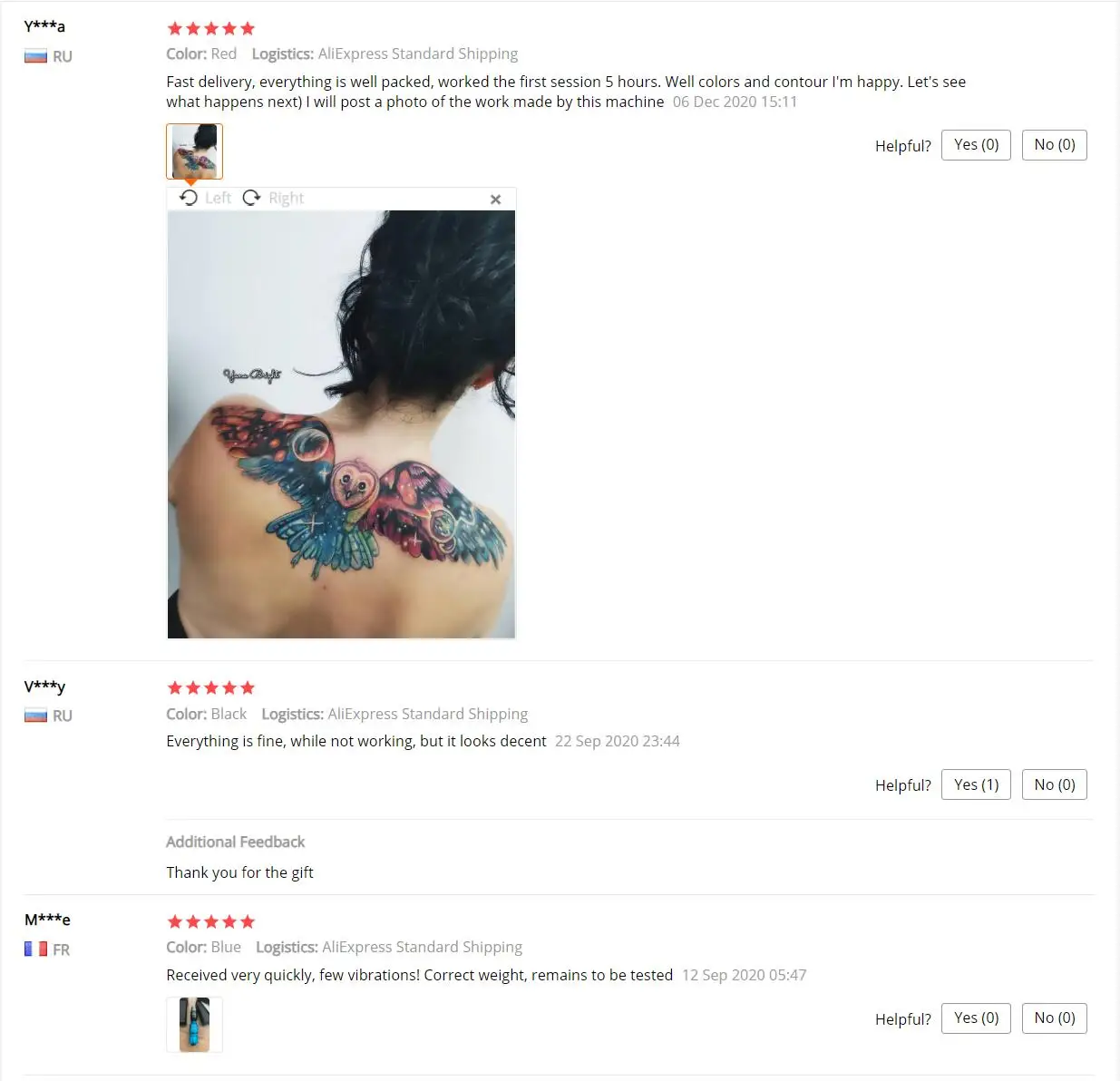Mark Y***a's review as not helpful
1120x1081 pixels.
coord(1055,145)
